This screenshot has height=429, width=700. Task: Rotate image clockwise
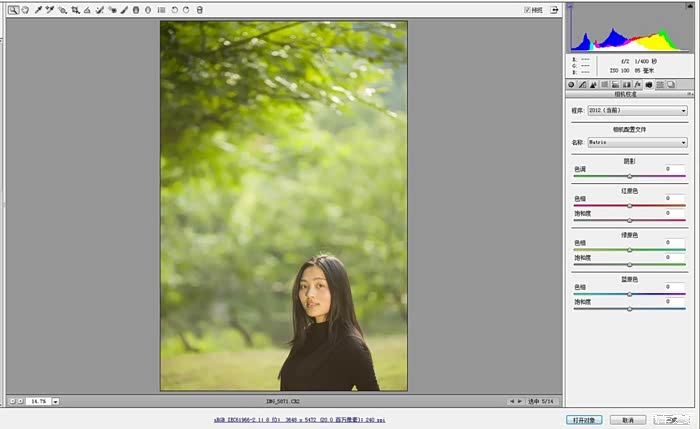186,10
